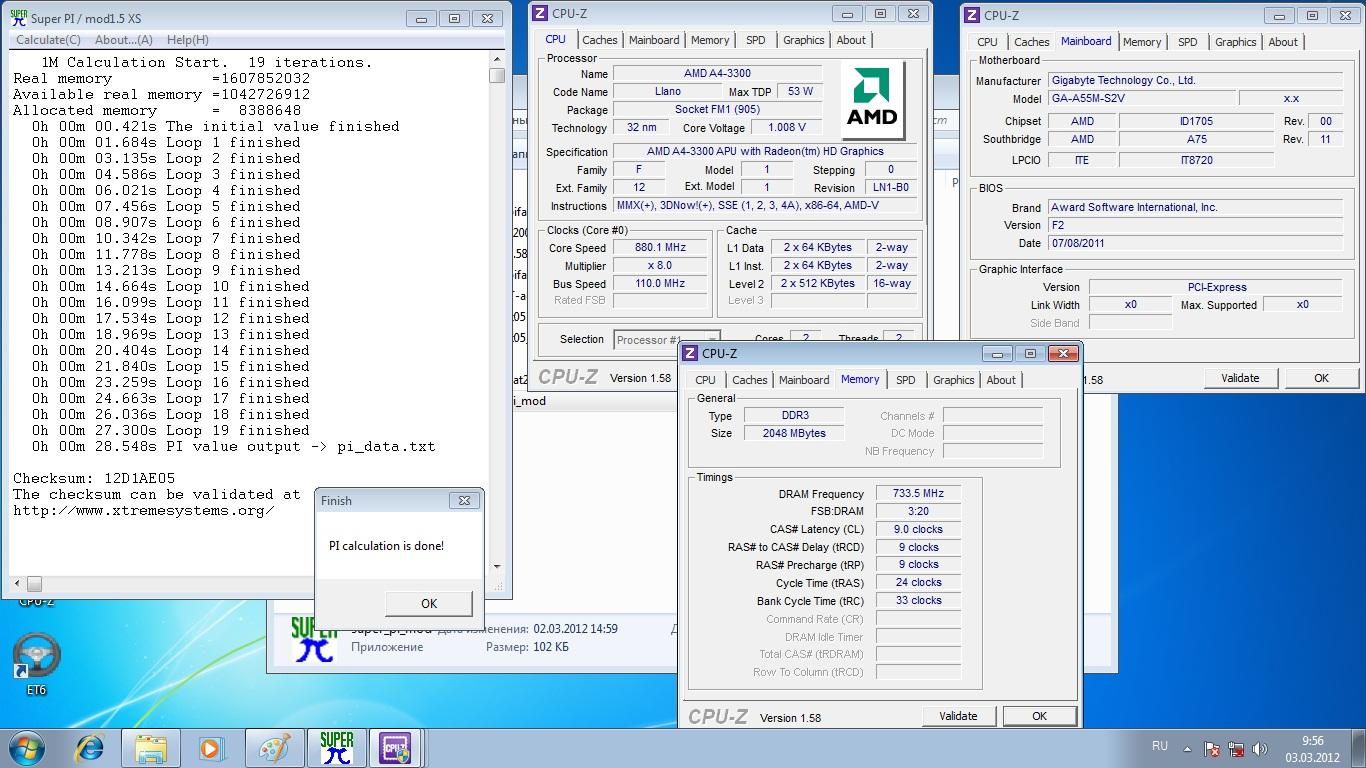Open the taskbar clock showing 9:56

point(1311,748)
